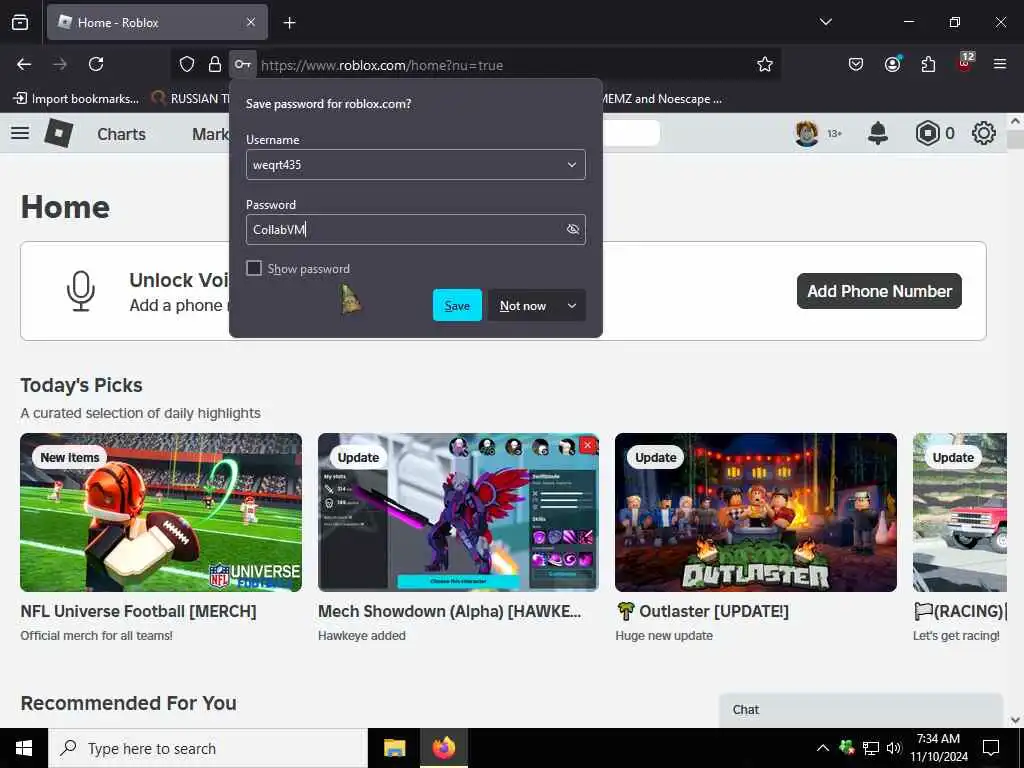This screenshot has height=768, width=1024.
Task: Open Marketplace nav item
Action: coord(210,134)
